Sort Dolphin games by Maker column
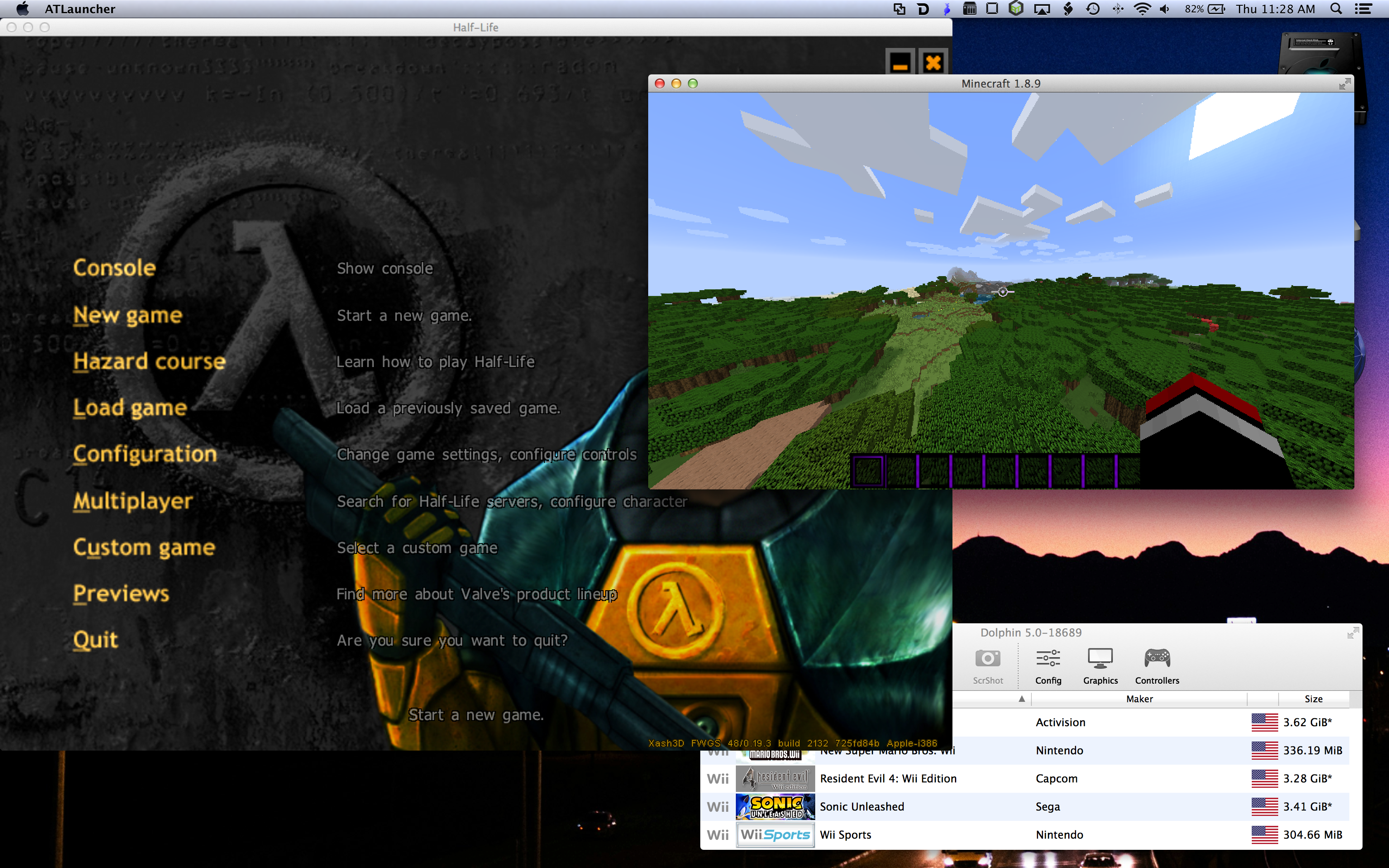This screenshot has width=1389, height=868. (x=1139, y=699)
